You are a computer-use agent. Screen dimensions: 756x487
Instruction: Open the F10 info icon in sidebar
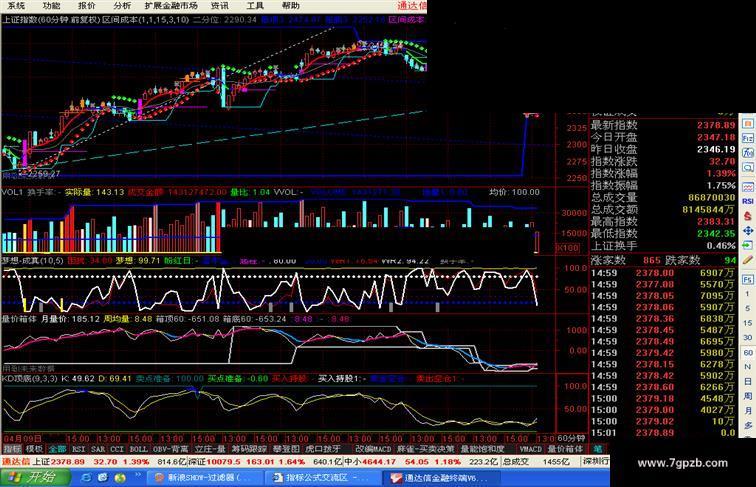(748, 153)
